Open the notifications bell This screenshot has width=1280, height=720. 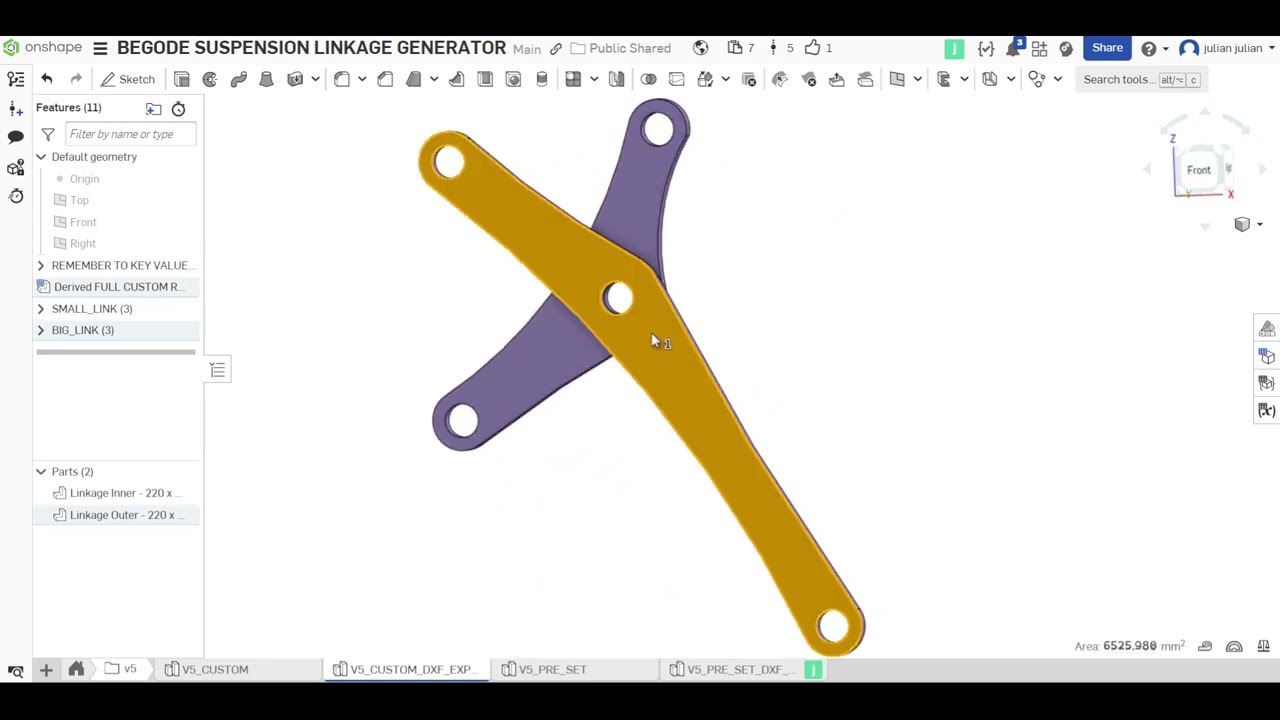tap(1013, 48)
